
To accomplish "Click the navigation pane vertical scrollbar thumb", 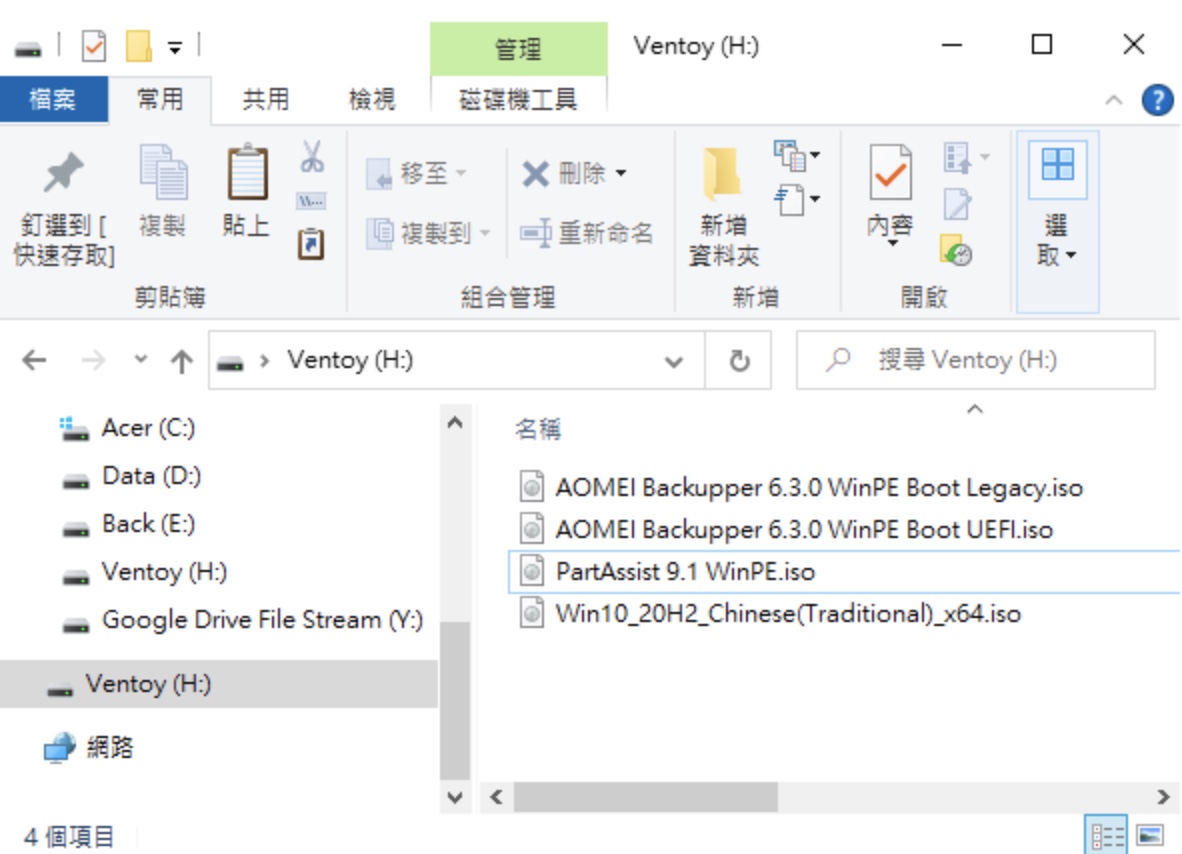I will [455, 701].
